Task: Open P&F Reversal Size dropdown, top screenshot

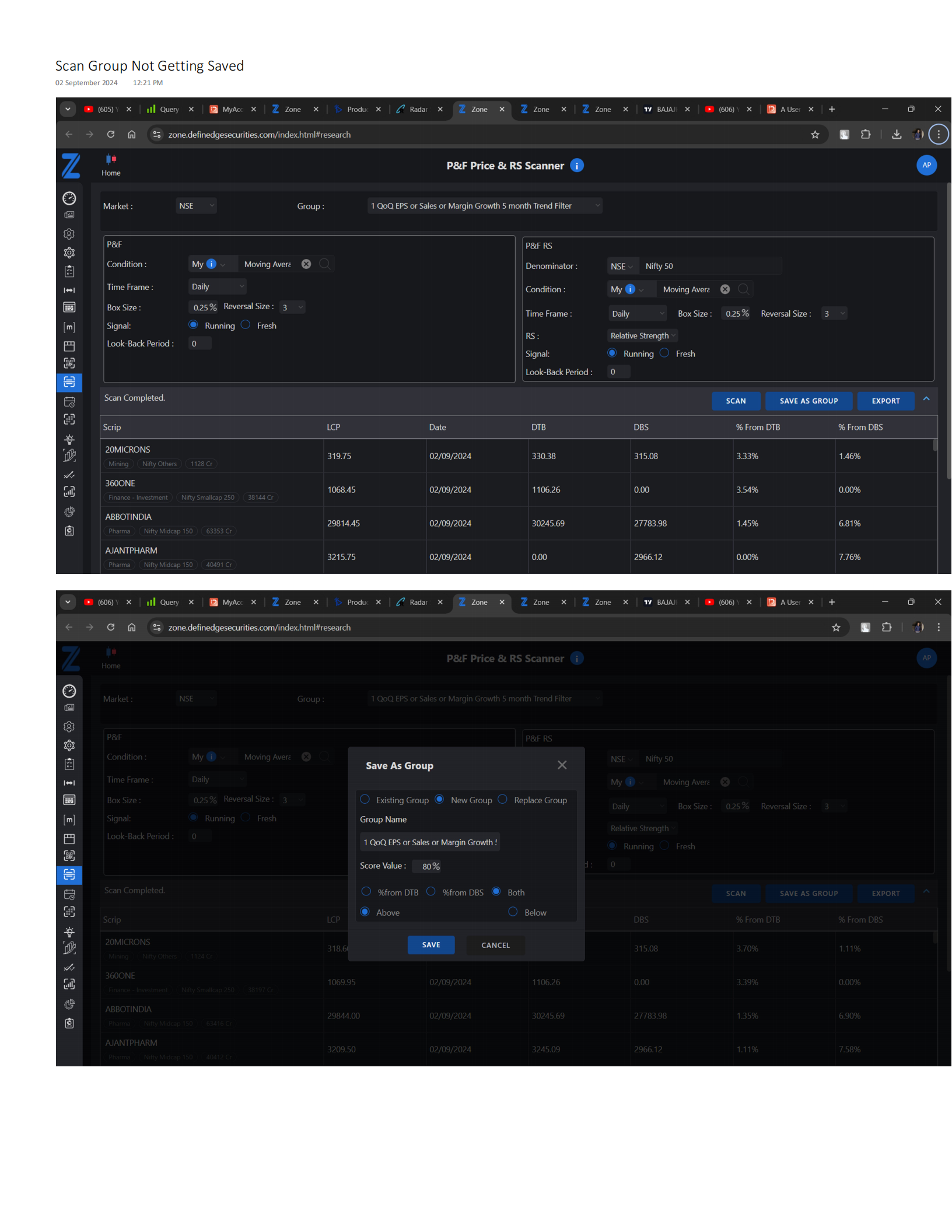Action: [292, 307]
